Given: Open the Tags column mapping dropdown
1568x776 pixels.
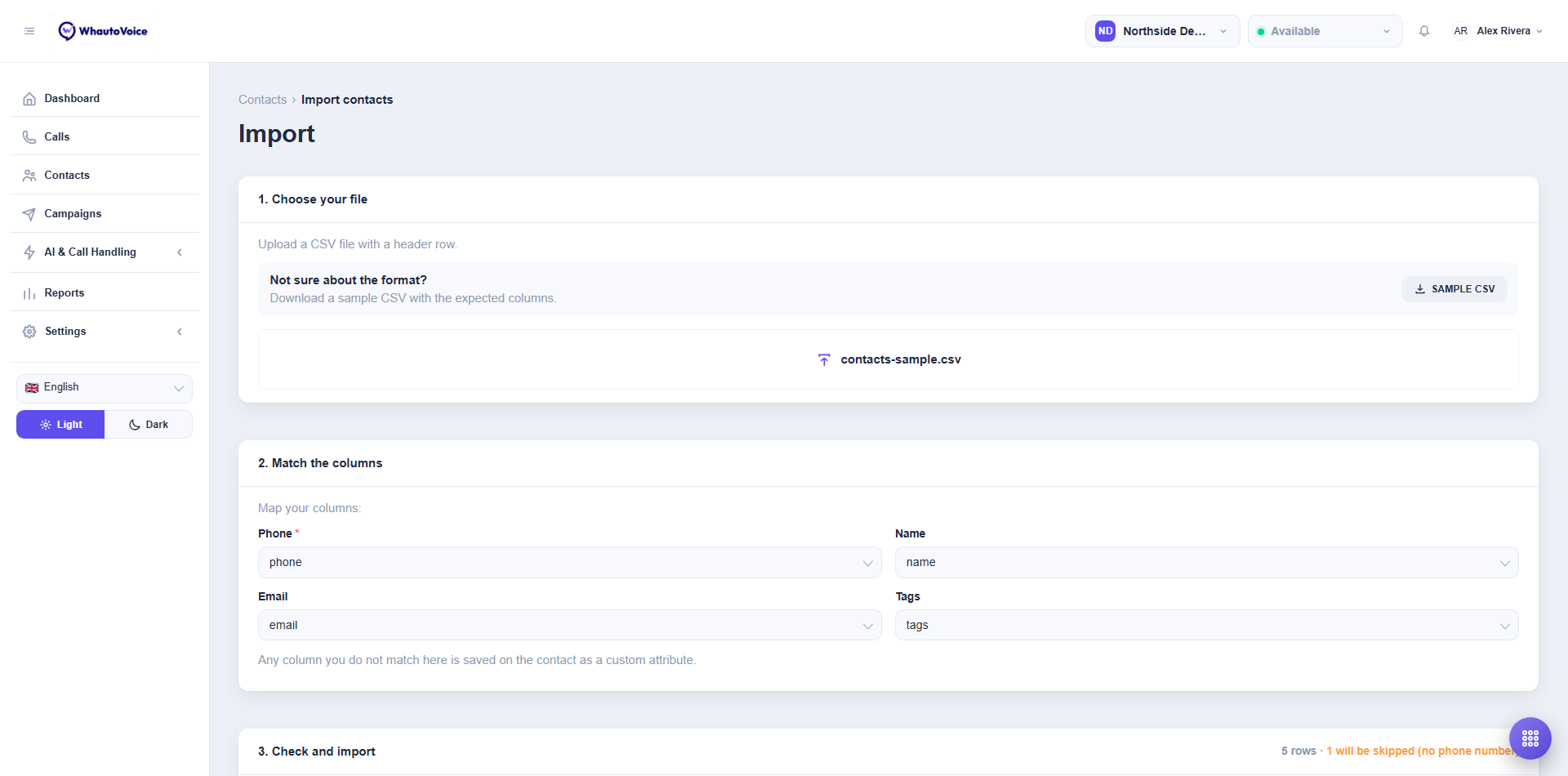Looking at the screenshot, I should click(1206, 625).
